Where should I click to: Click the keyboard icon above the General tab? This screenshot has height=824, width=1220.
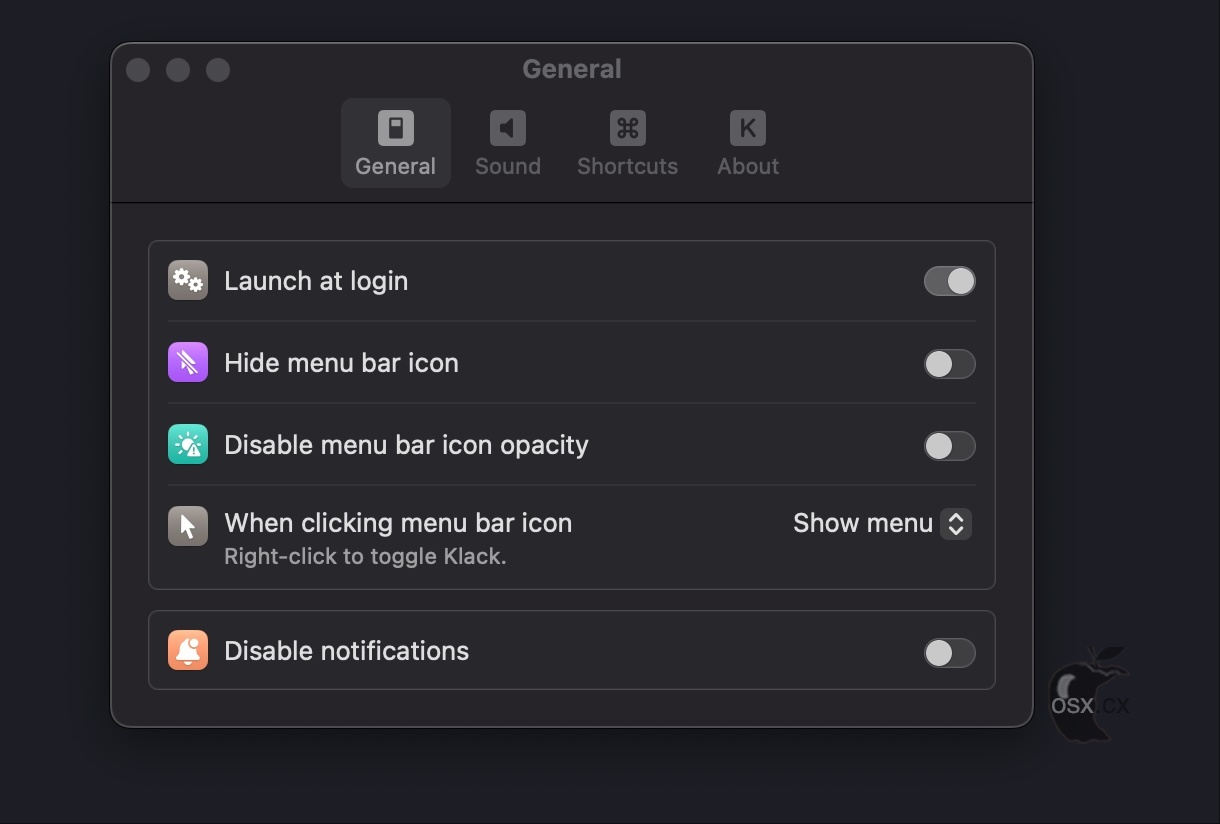[x=395, y=126]
